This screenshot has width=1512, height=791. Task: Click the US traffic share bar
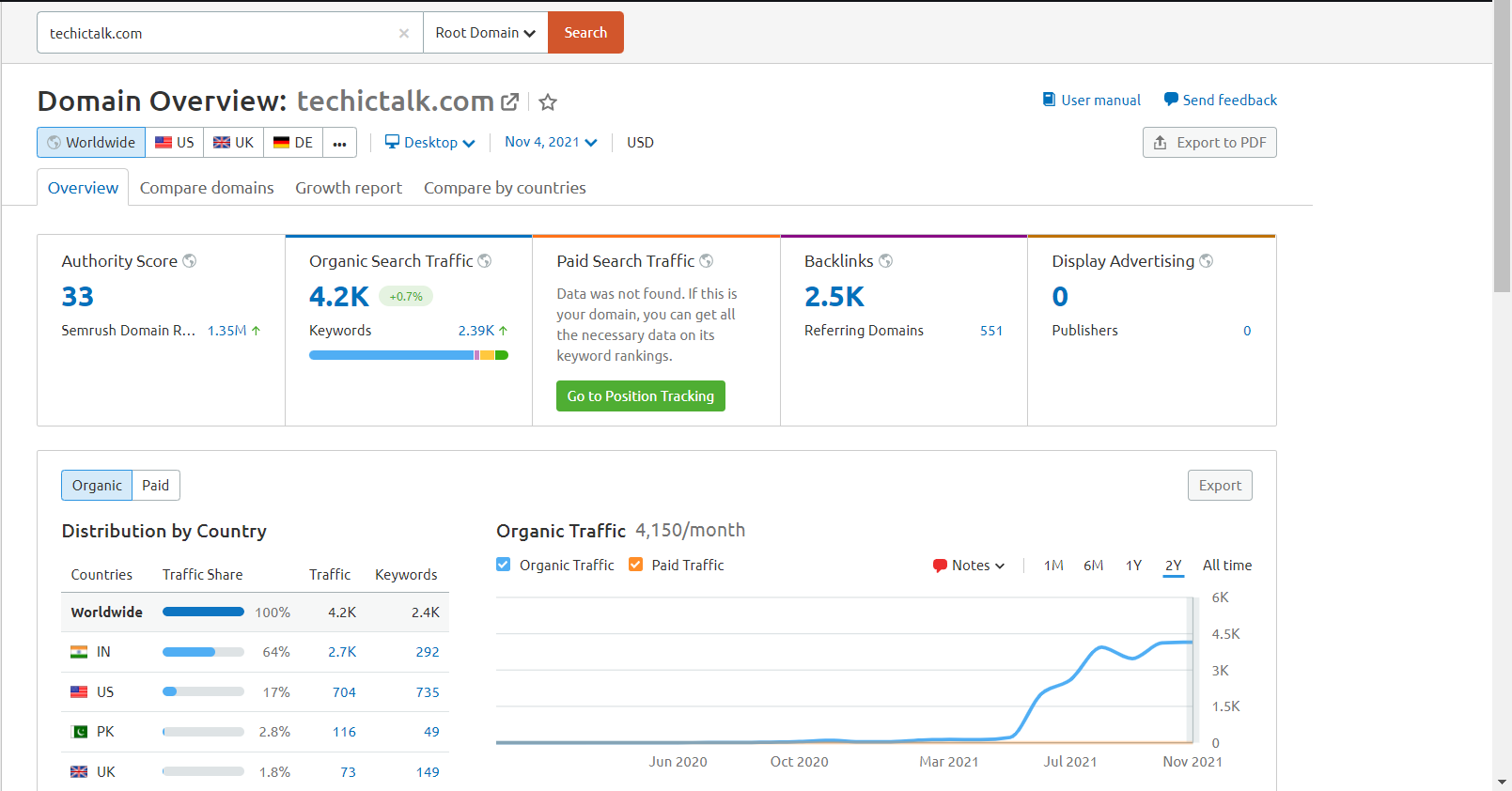pyautogui.click(x=203, y=691)
